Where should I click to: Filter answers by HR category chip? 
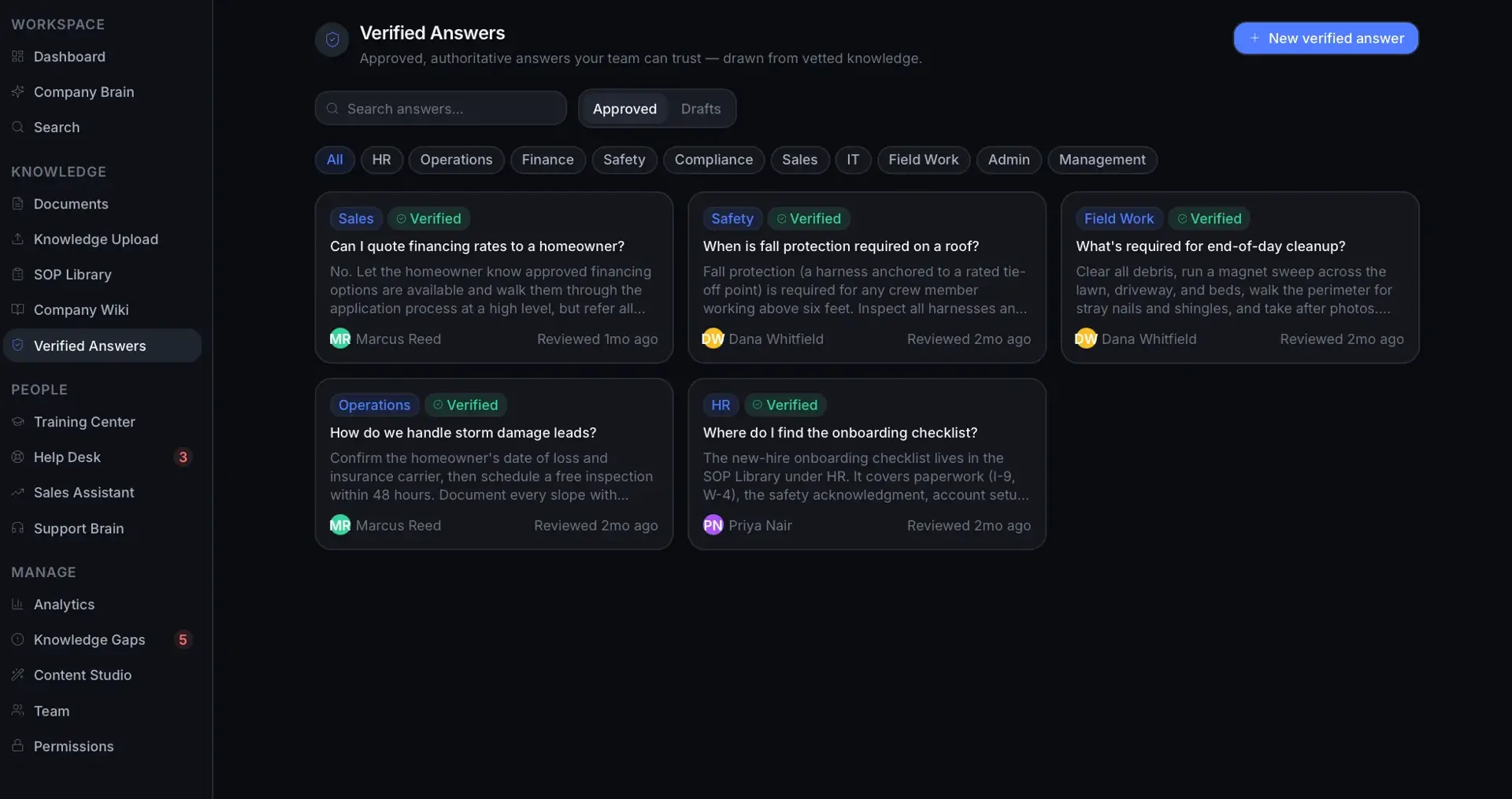(x=382, y=160)
